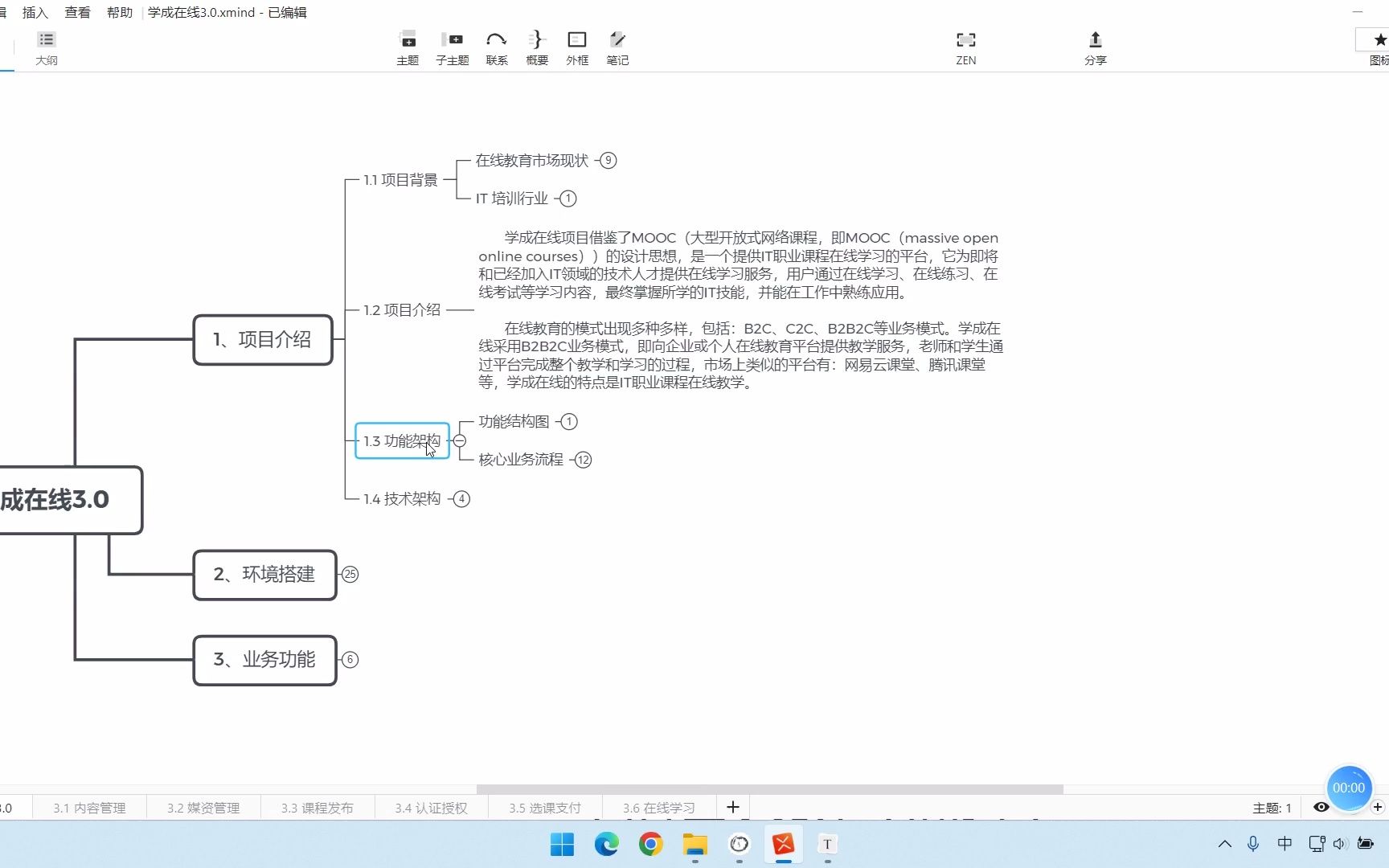Open Typora T icon in taskbar

827,844
